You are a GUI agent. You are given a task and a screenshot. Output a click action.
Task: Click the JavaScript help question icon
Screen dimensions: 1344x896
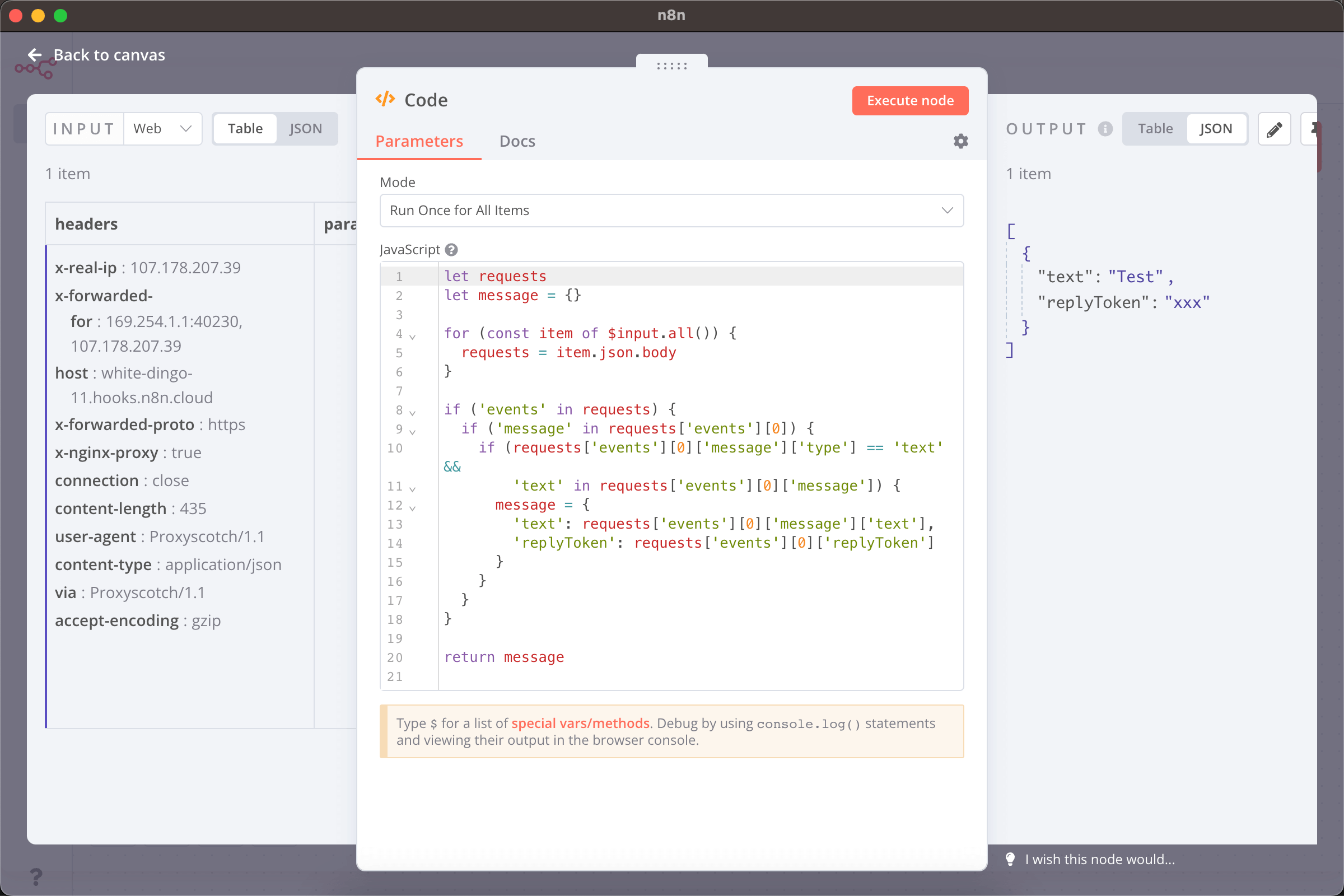click(451, 250)
